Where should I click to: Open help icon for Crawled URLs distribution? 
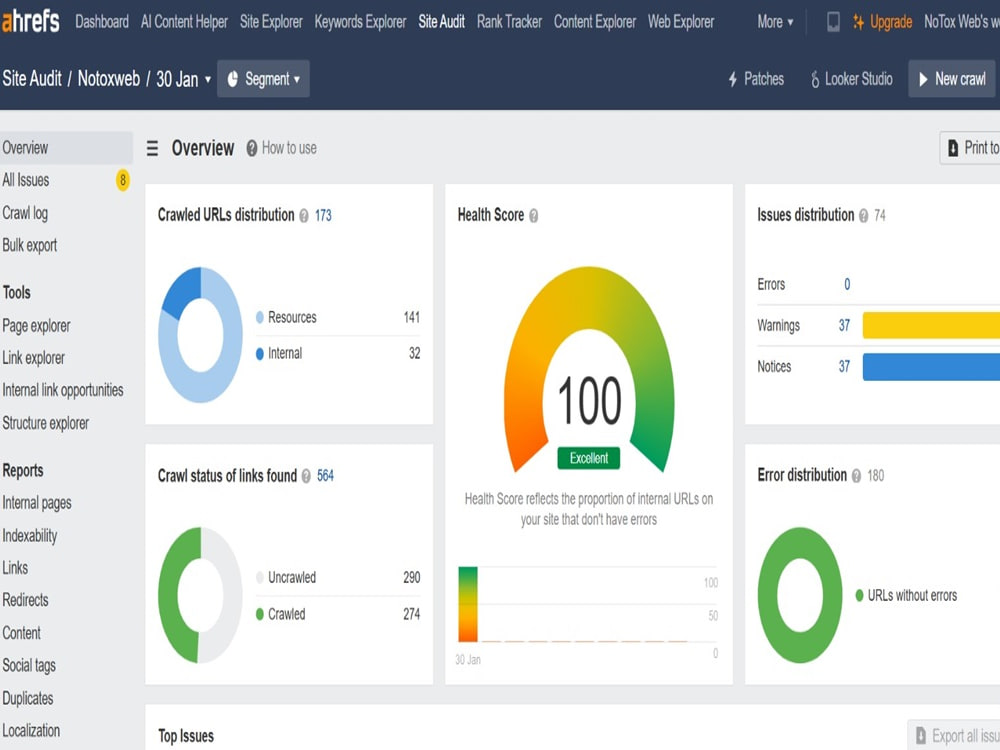(x=304, y=216)
